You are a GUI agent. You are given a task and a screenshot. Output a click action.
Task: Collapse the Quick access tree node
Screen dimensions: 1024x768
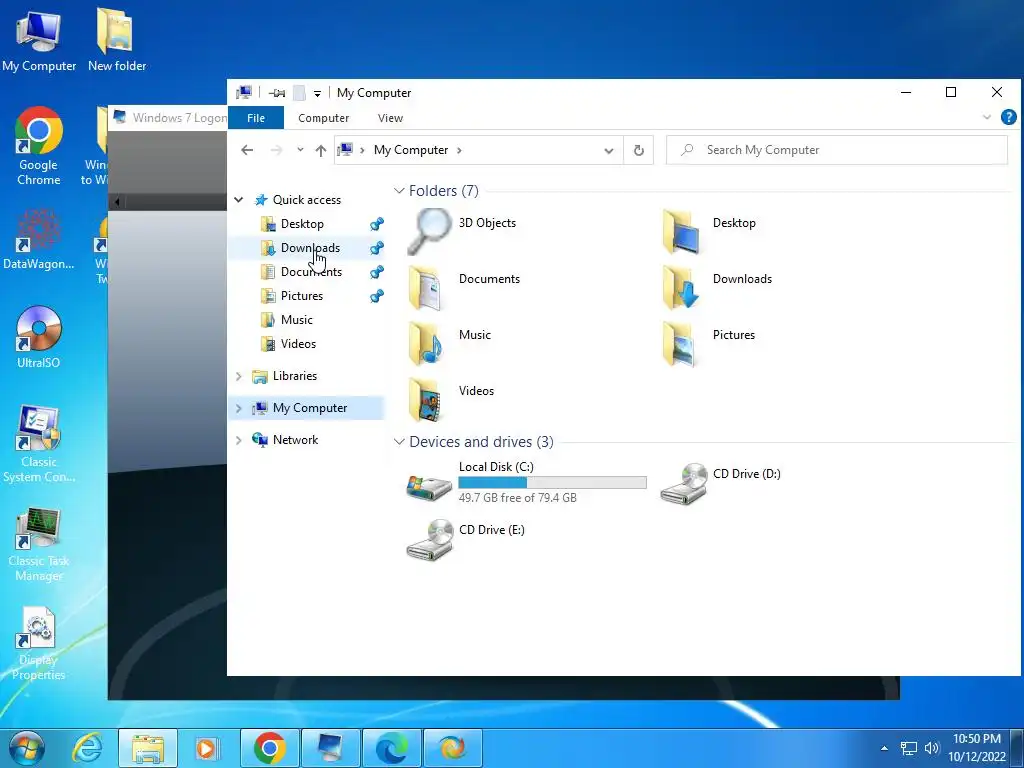tap(239, 200)
